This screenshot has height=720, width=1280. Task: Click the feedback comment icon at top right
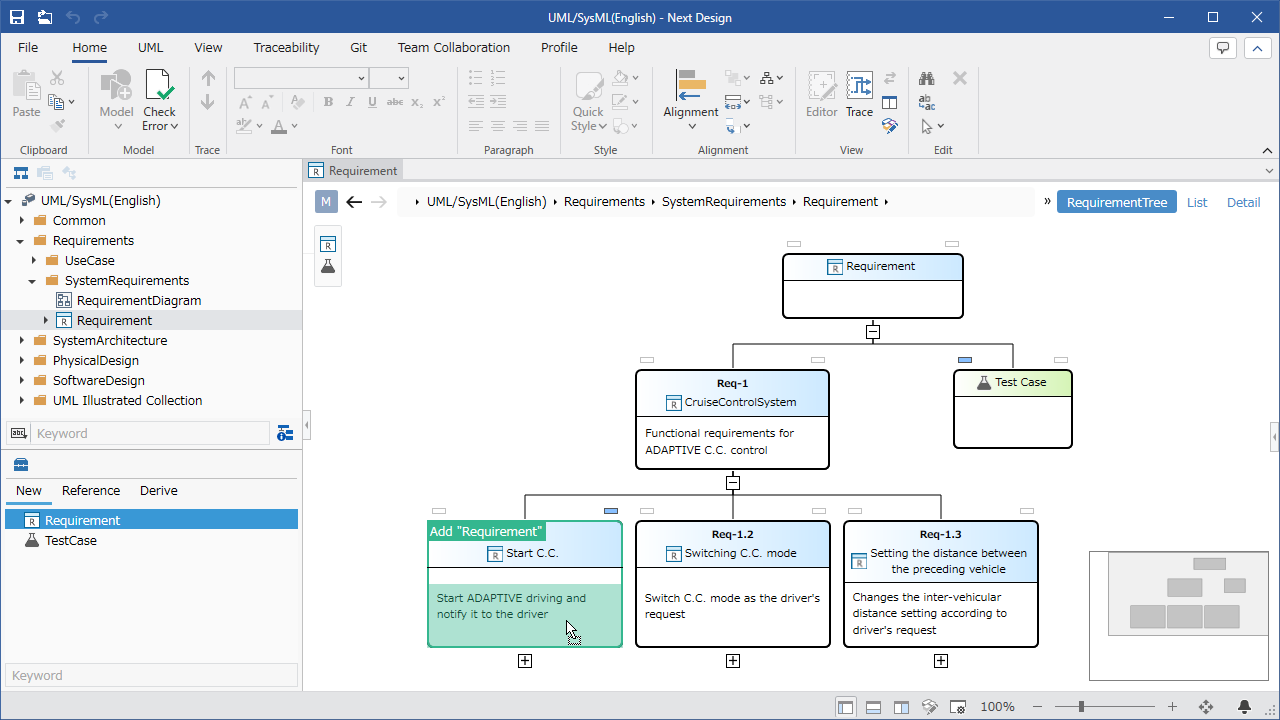[x=1222, y=48]
